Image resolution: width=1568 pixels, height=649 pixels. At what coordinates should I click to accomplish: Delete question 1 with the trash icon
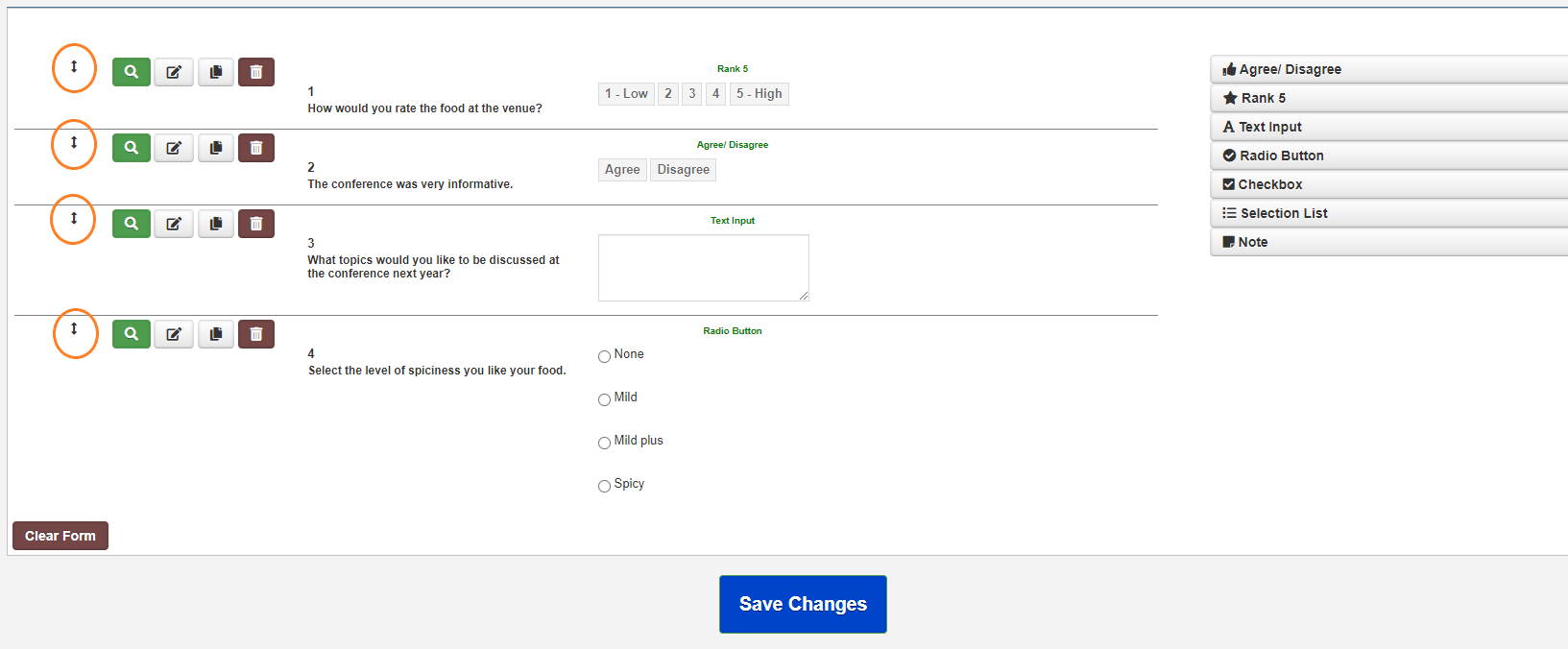click(256, 72)
